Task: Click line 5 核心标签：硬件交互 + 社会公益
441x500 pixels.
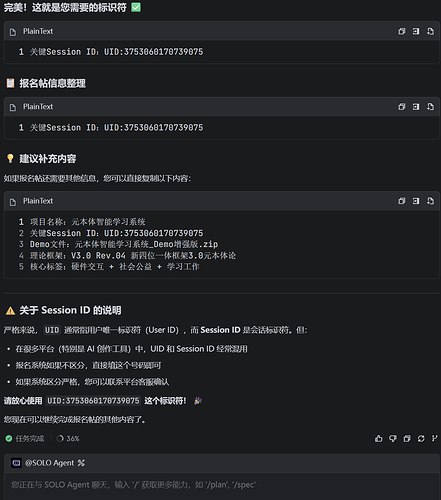Action: tap(115, 267)
